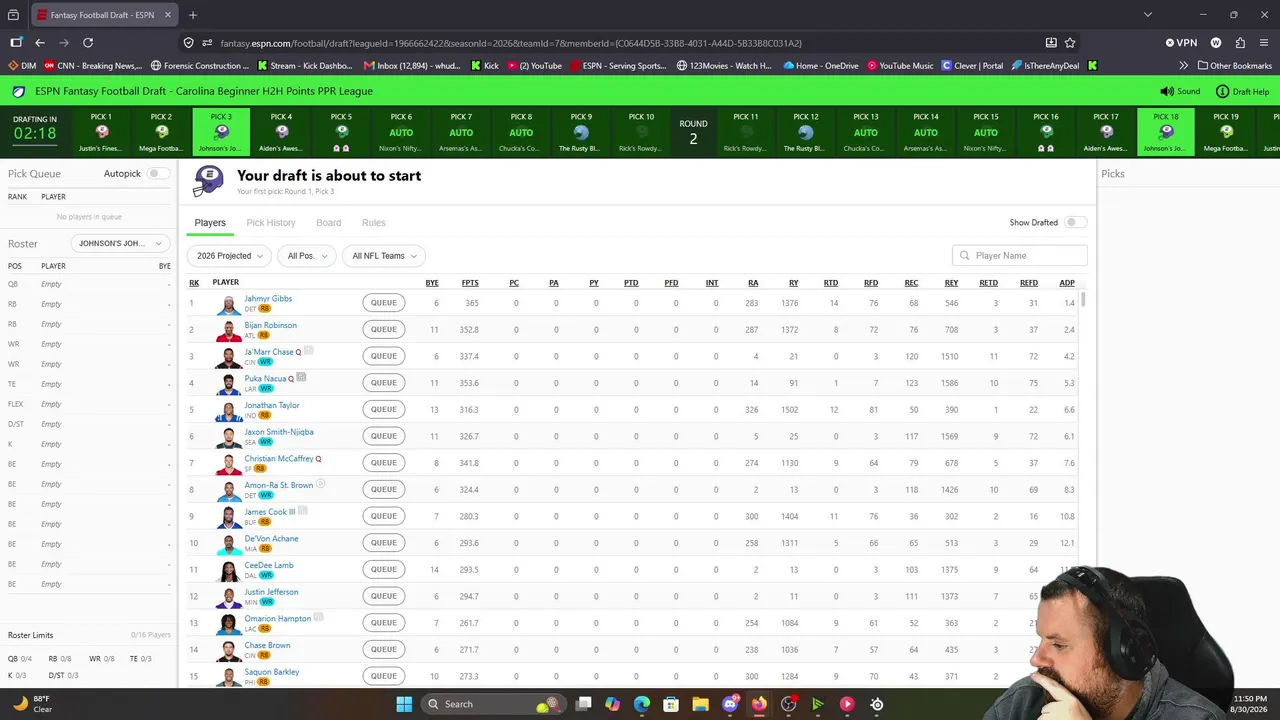
Task: Open the VPN extension in browser toolbar
Action: (1181, 43)
